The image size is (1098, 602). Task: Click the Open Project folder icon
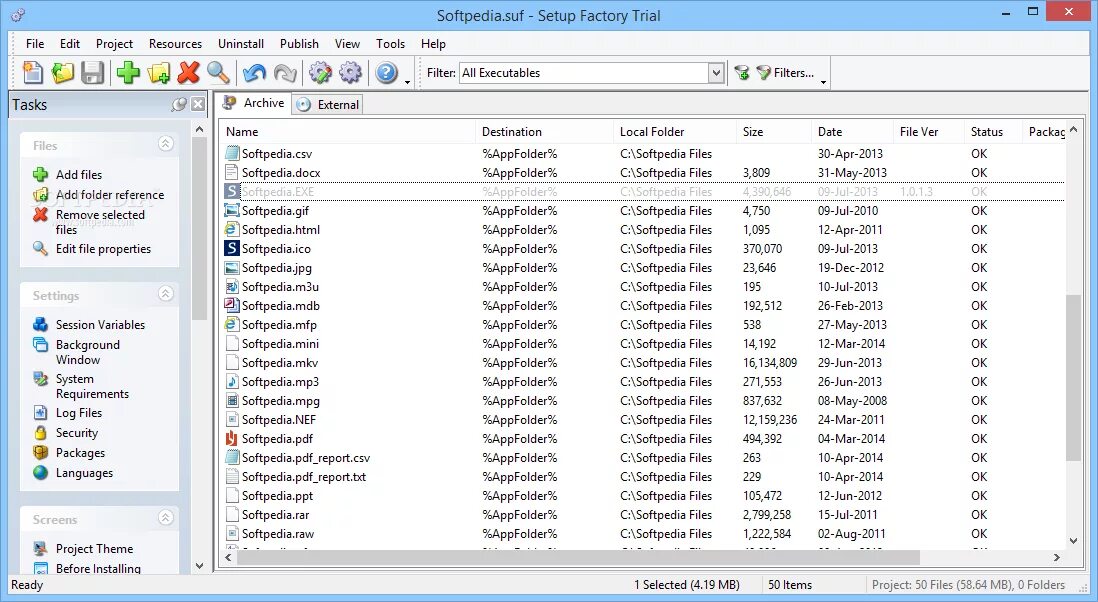(63, 73)
